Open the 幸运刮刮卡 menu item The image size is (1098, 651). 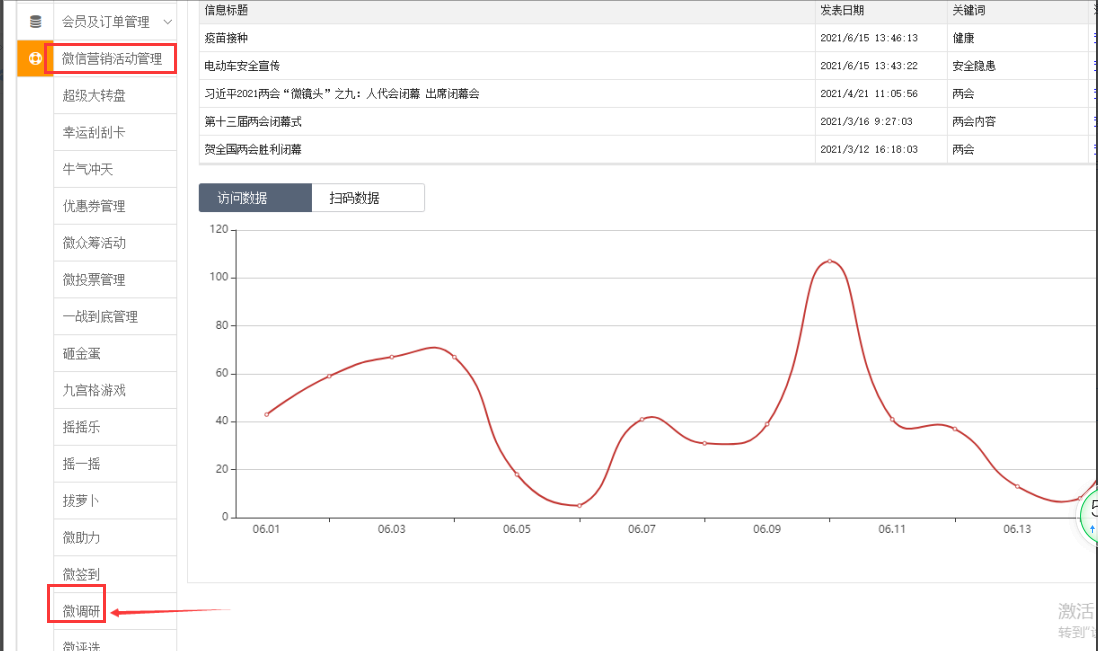click(x=94, y=132)
